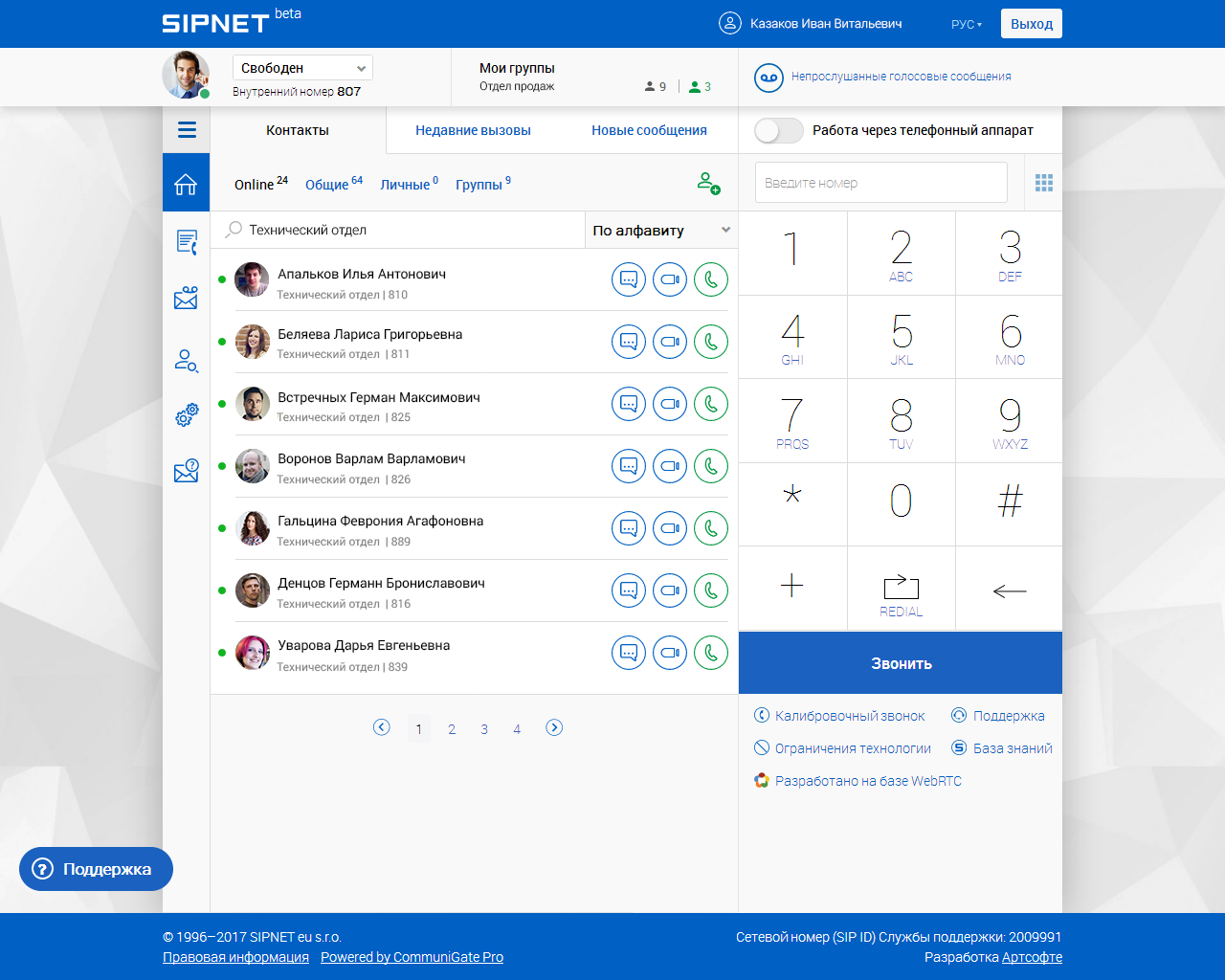Open the dial pad grid icon

coord(1044,183)
